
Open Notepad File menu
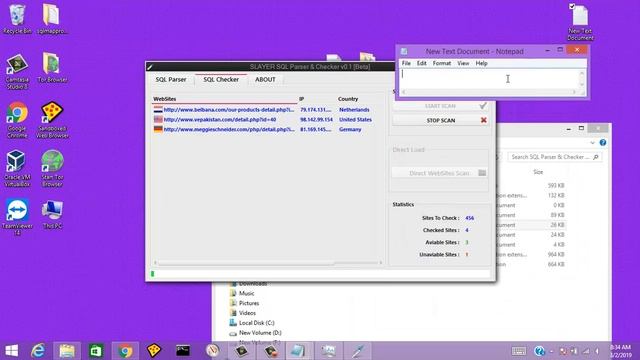406,63
